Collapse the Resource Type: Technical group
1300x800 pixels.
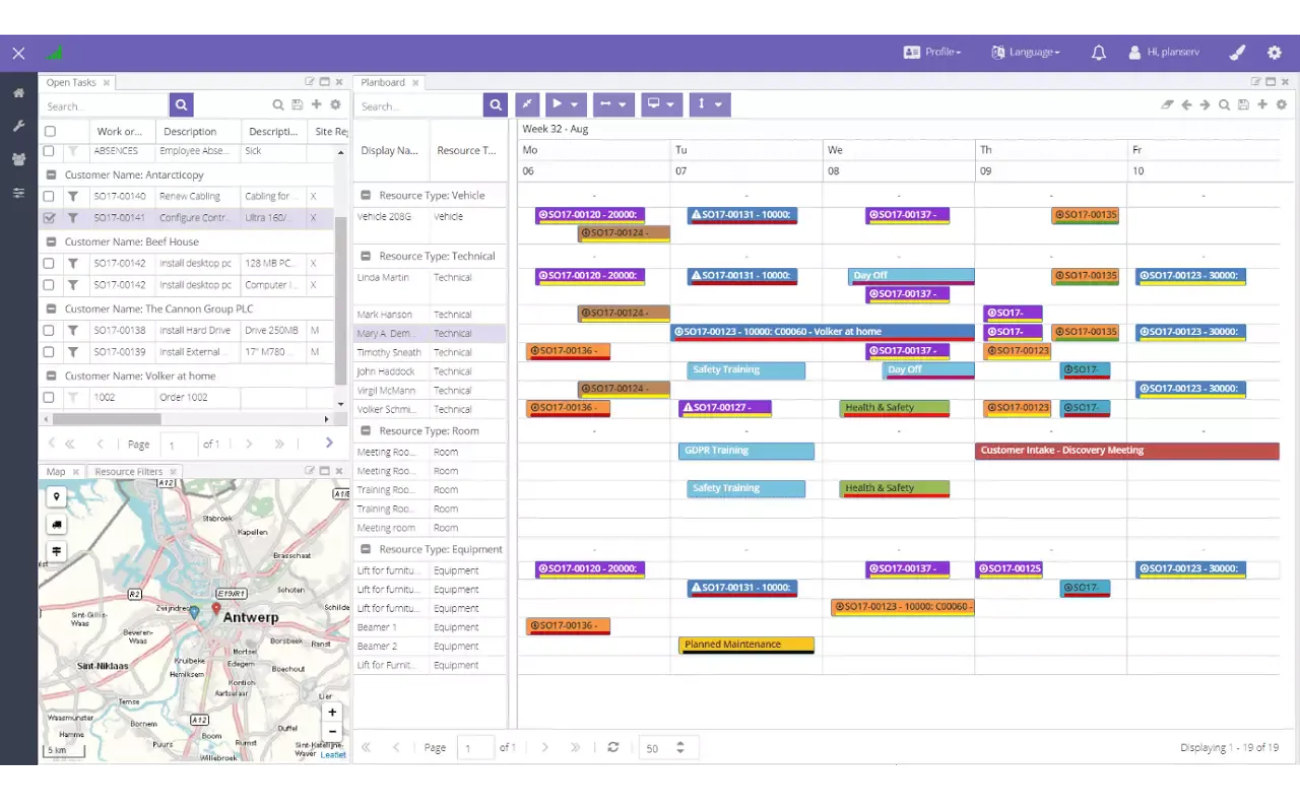(366, 256)
